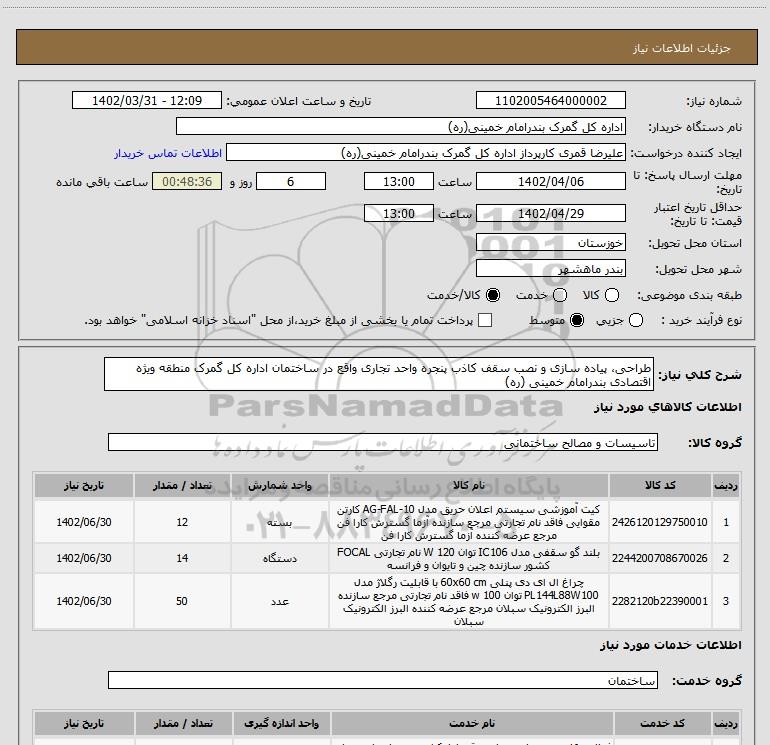The height and width of the screenshot is (745, 770).
Task: Click the deadline hour field beside 1402/04/06
Action: point(399,181)
